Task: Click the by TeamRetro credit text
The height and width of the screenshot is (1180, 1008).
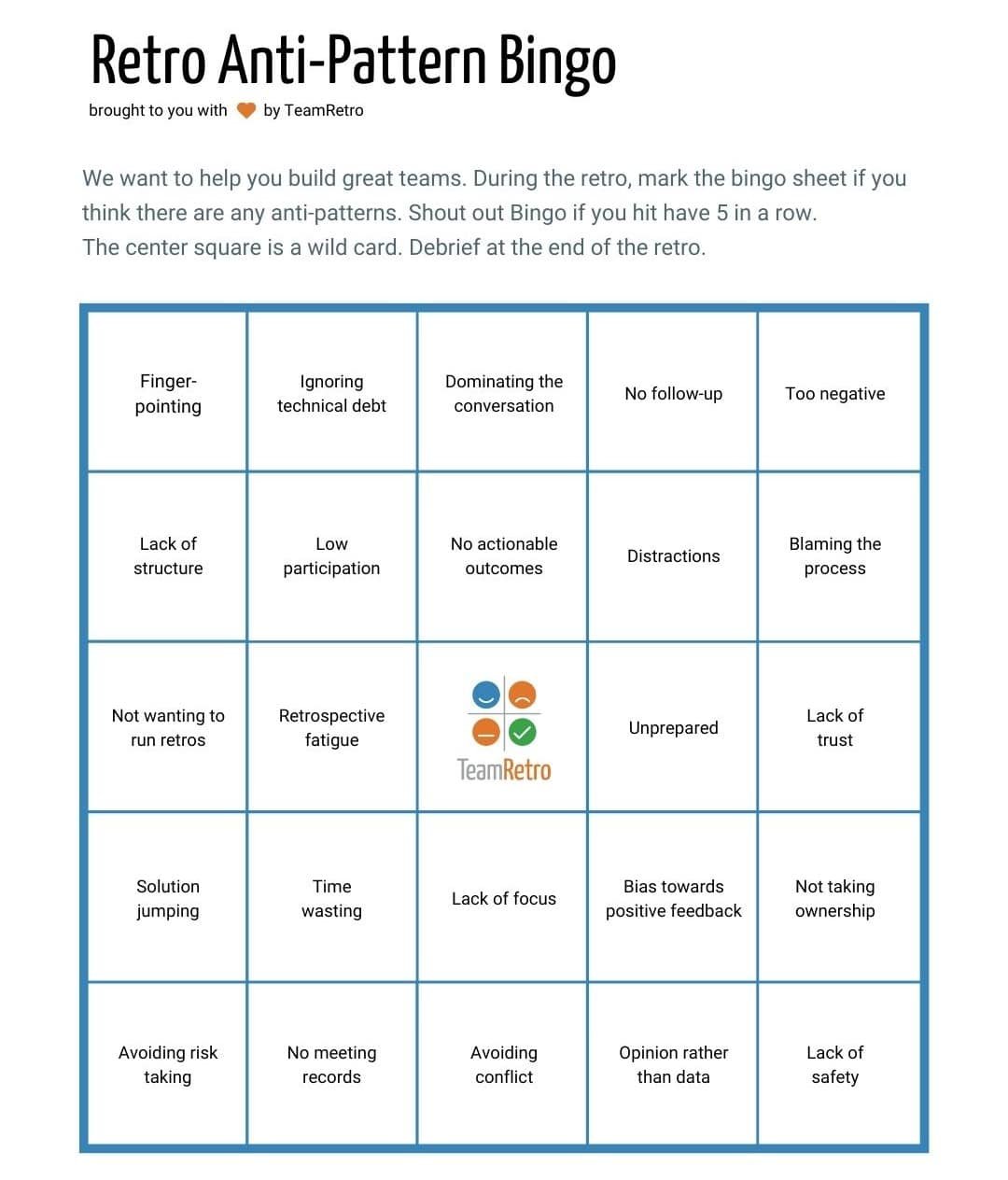Action: click(314, 110)
